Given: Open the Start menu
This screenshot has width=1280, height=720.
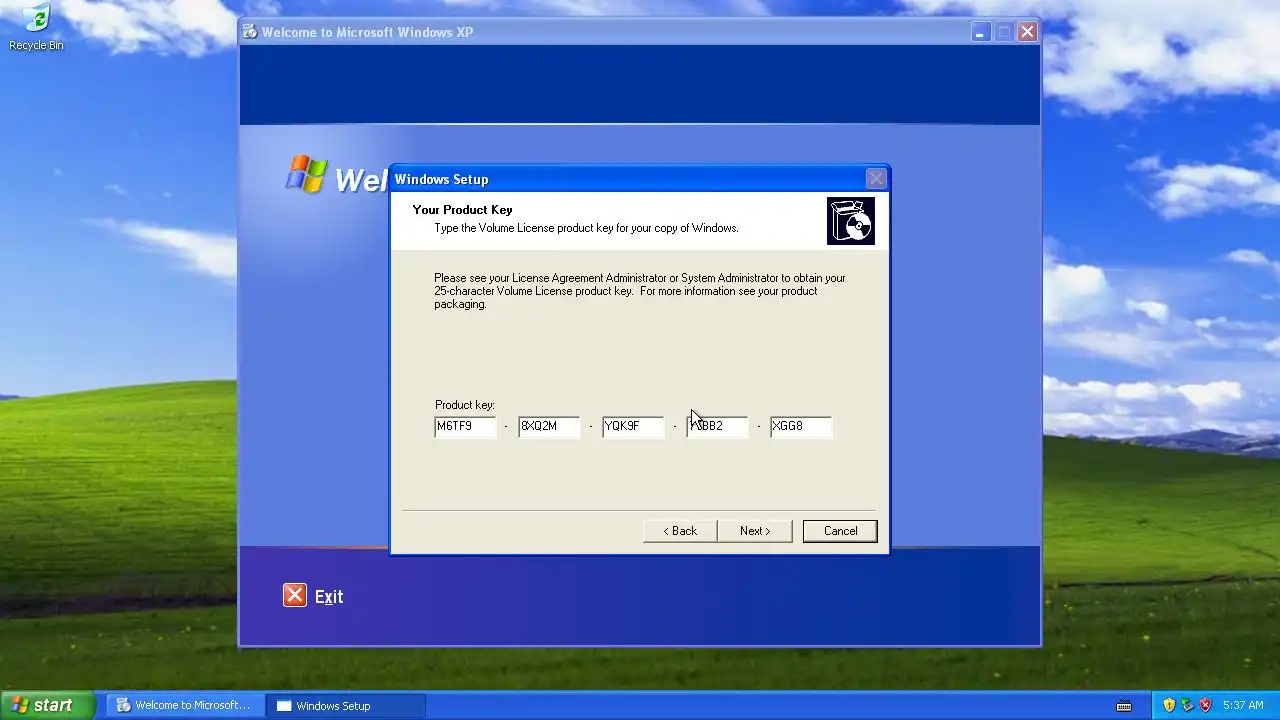Looking at the screenshot, I should tap(48, 705).
